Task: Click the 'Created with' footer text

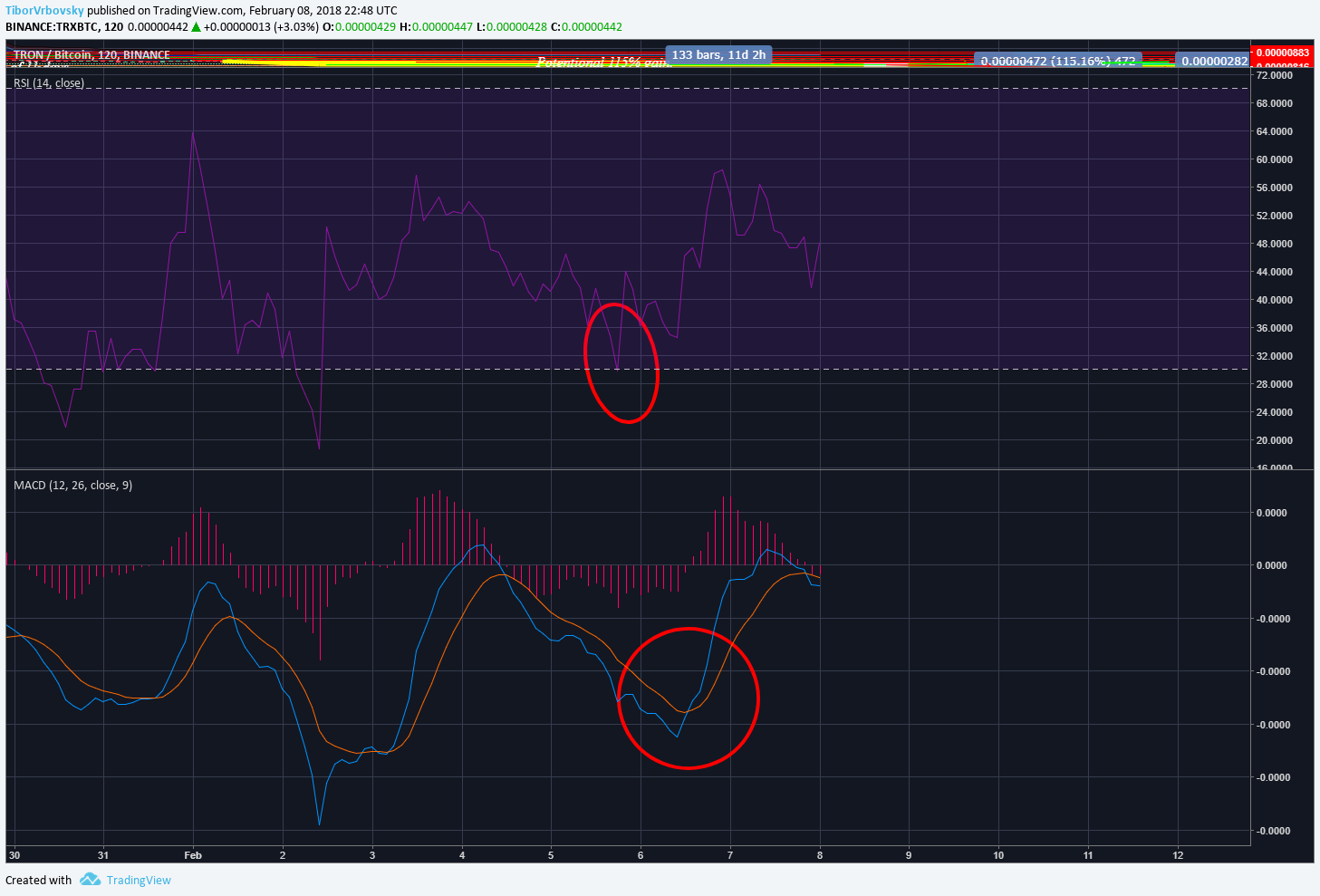Action: 38,880
